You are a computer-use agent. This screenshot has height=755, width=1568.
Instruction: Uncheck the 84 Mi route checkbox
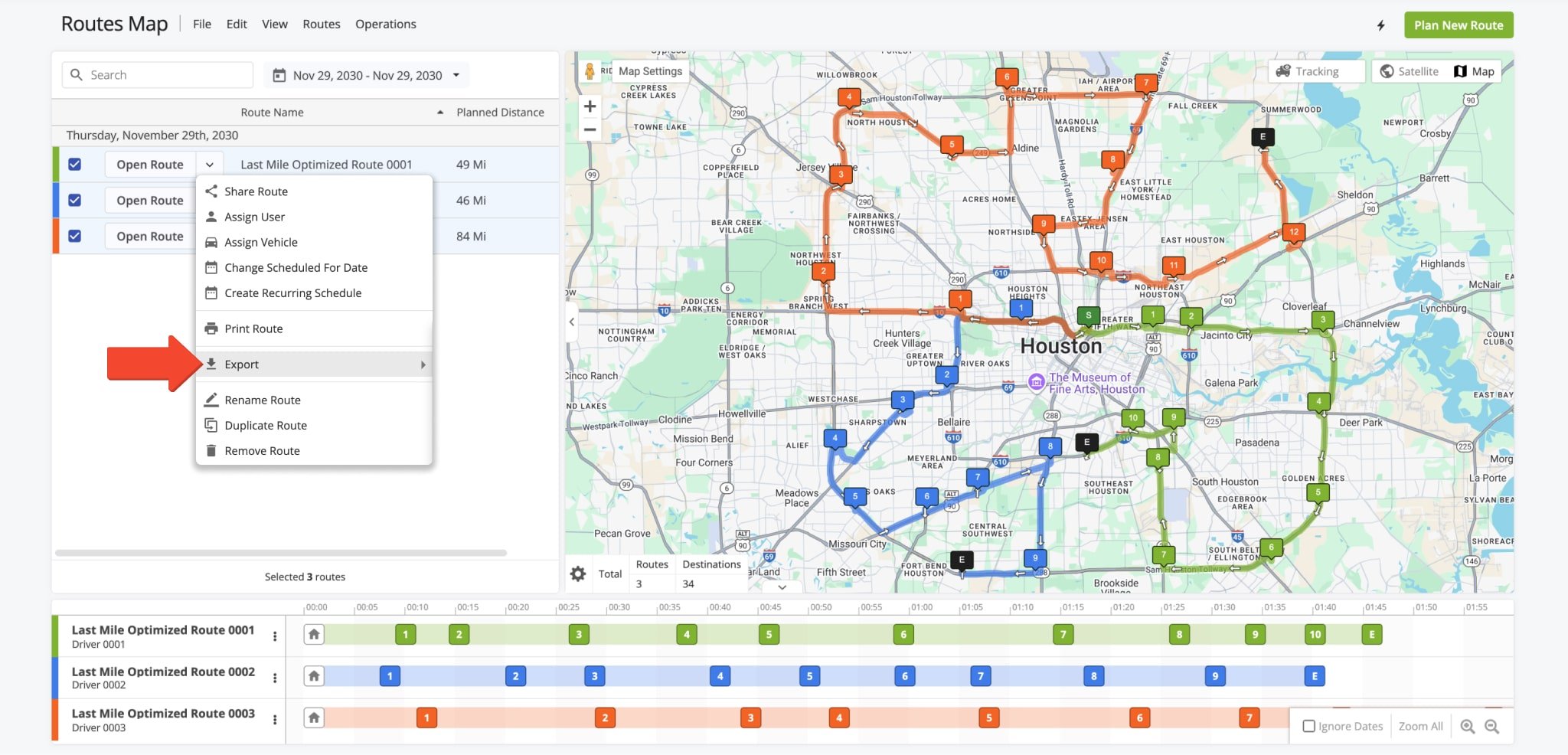point(74,236)
